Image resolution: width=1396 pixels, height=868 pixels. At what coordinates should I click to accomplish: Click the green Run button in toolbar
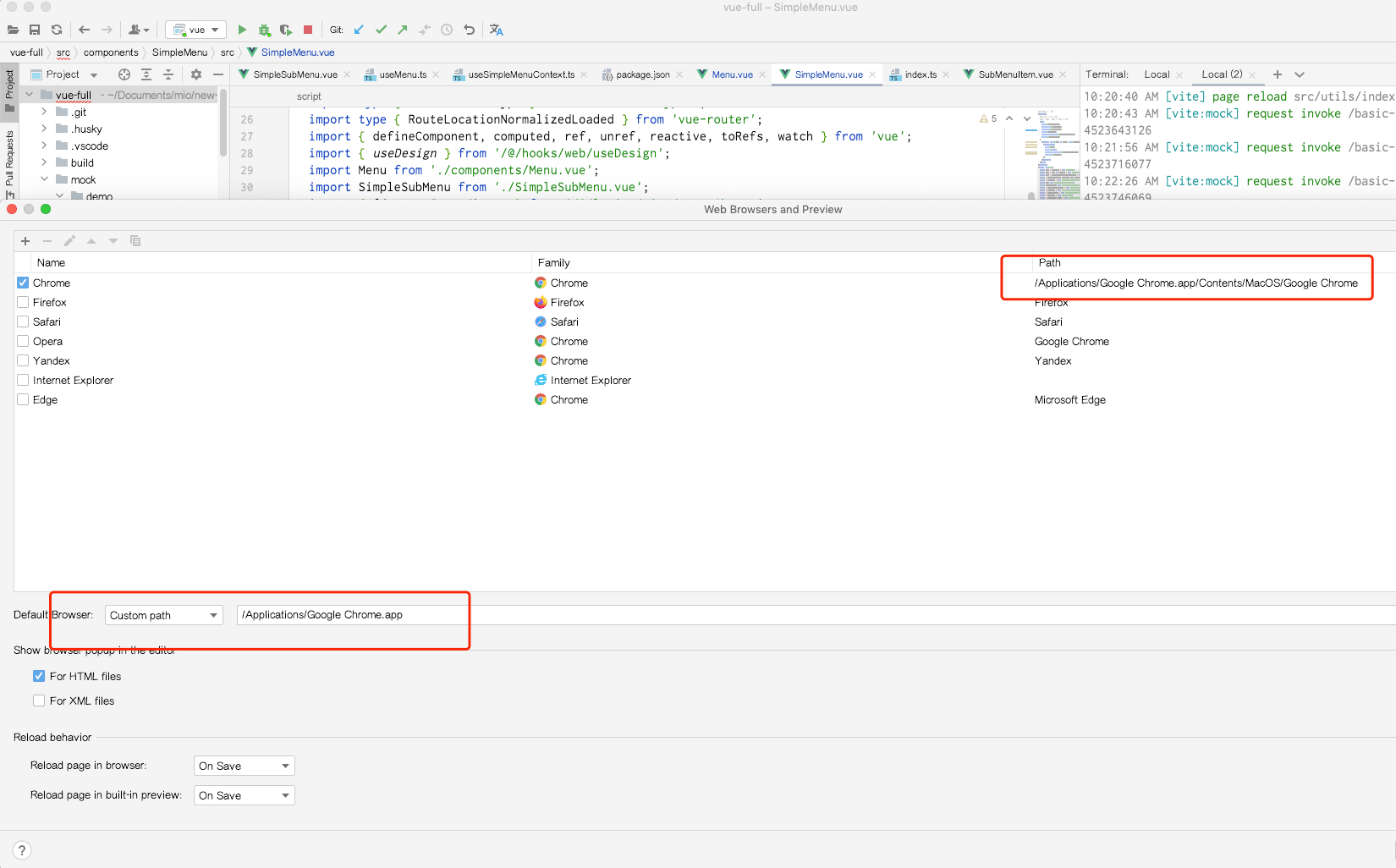[x=242, y=30]
